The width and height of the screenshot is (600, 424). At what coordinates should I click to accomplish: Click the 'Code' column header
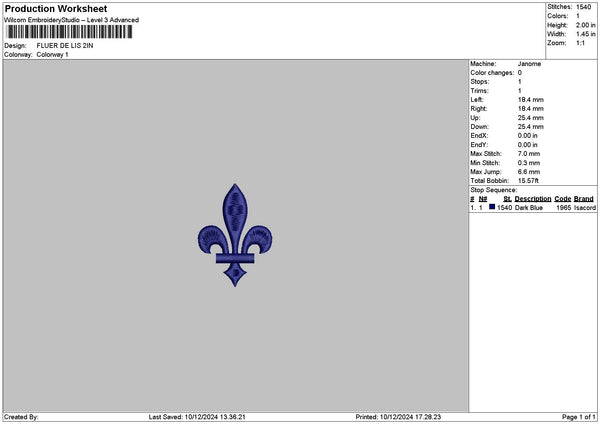[562, 199]
